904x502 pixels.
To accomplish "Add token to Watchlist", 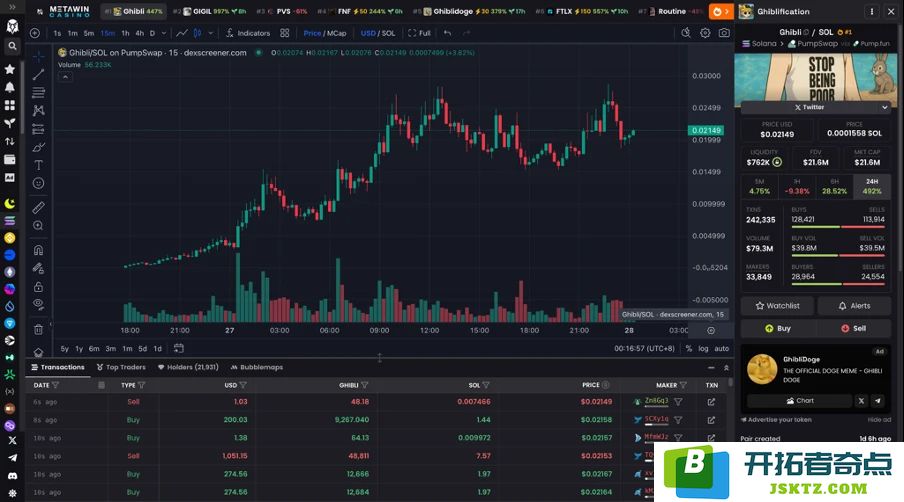I will [x=778, y=306].
